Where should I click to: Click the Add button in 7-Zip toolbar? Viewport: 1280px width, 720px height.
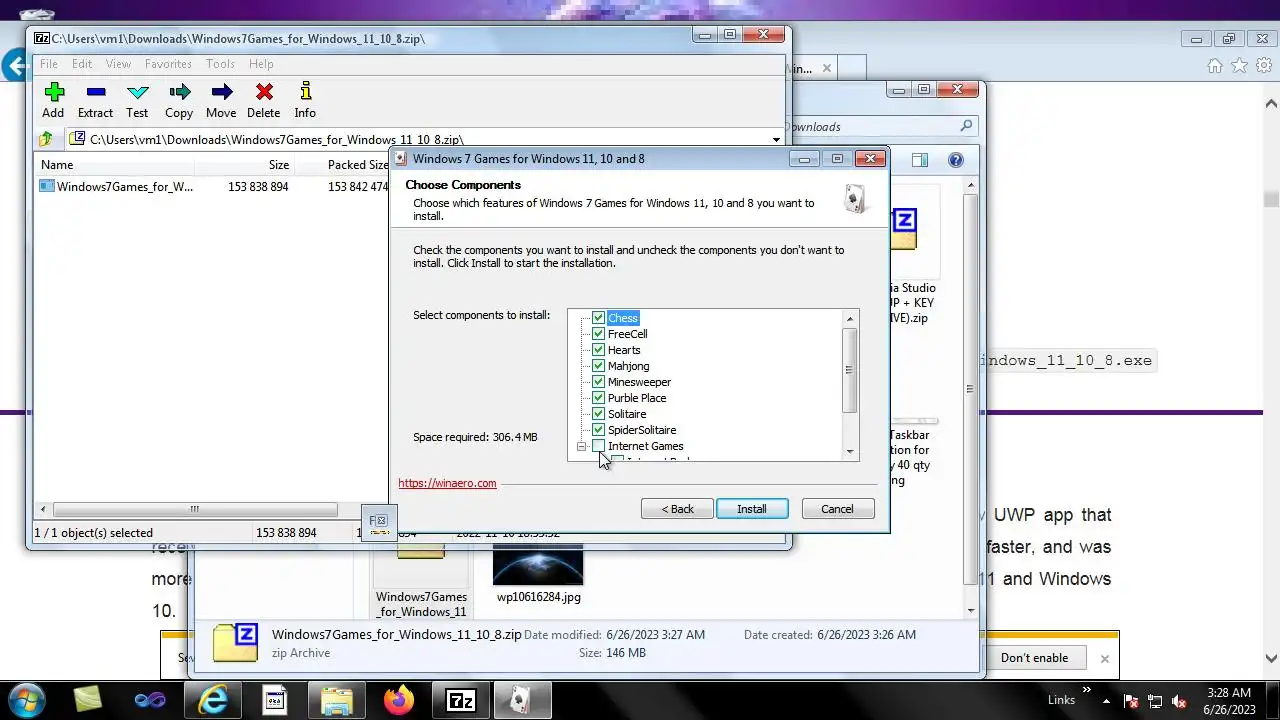(x=53, y=101)
